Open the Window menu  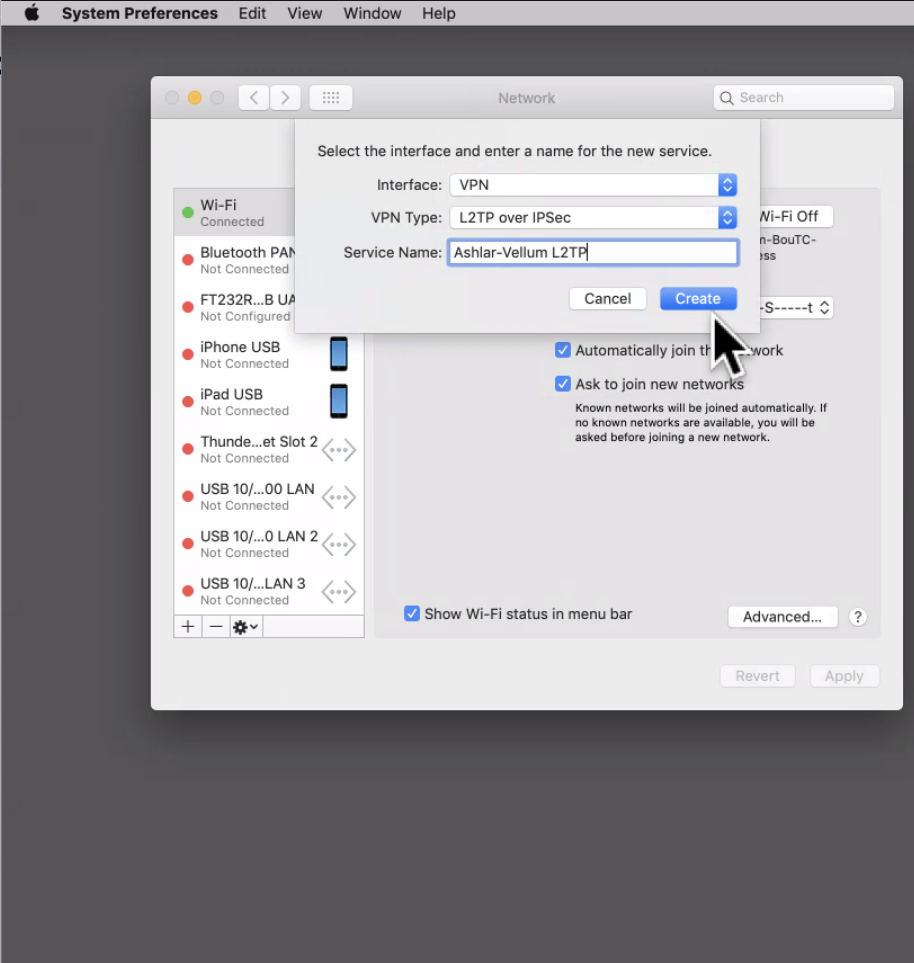pos(372,13)
